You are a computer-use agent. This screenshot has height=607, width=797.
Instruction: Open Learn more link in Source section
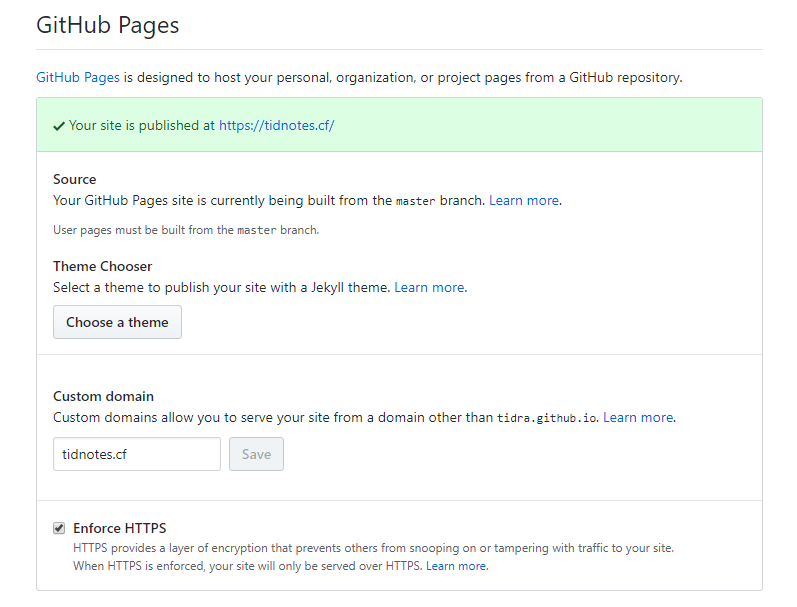pos(523,200)
